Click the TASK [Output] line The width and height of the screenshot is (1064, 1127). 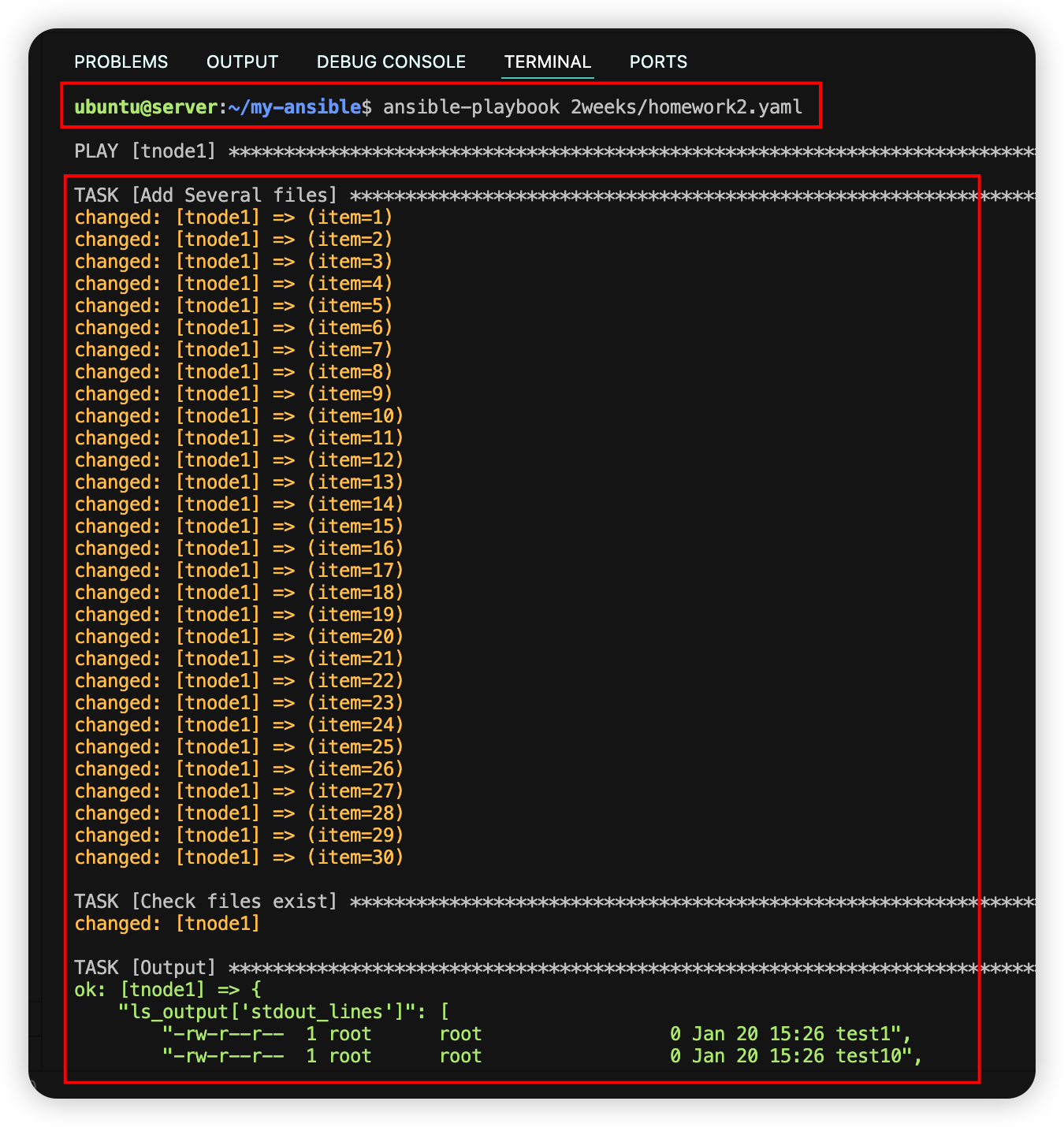point(555,967)
